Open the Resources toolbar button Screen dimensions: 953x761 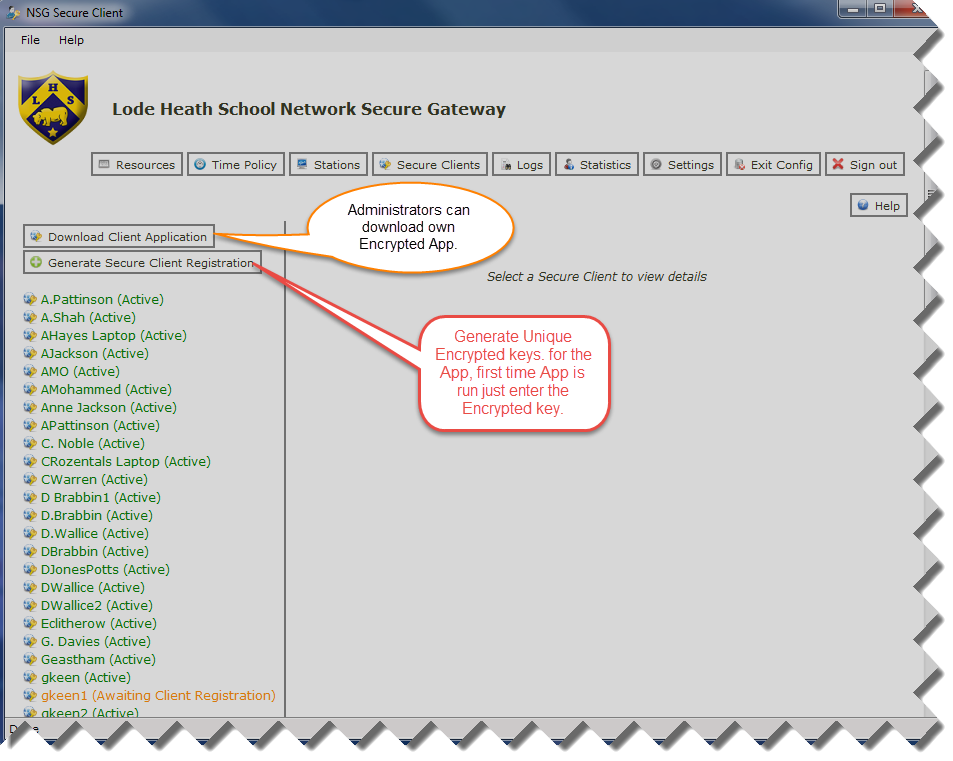pyautogui.click(x=136, y=165)
